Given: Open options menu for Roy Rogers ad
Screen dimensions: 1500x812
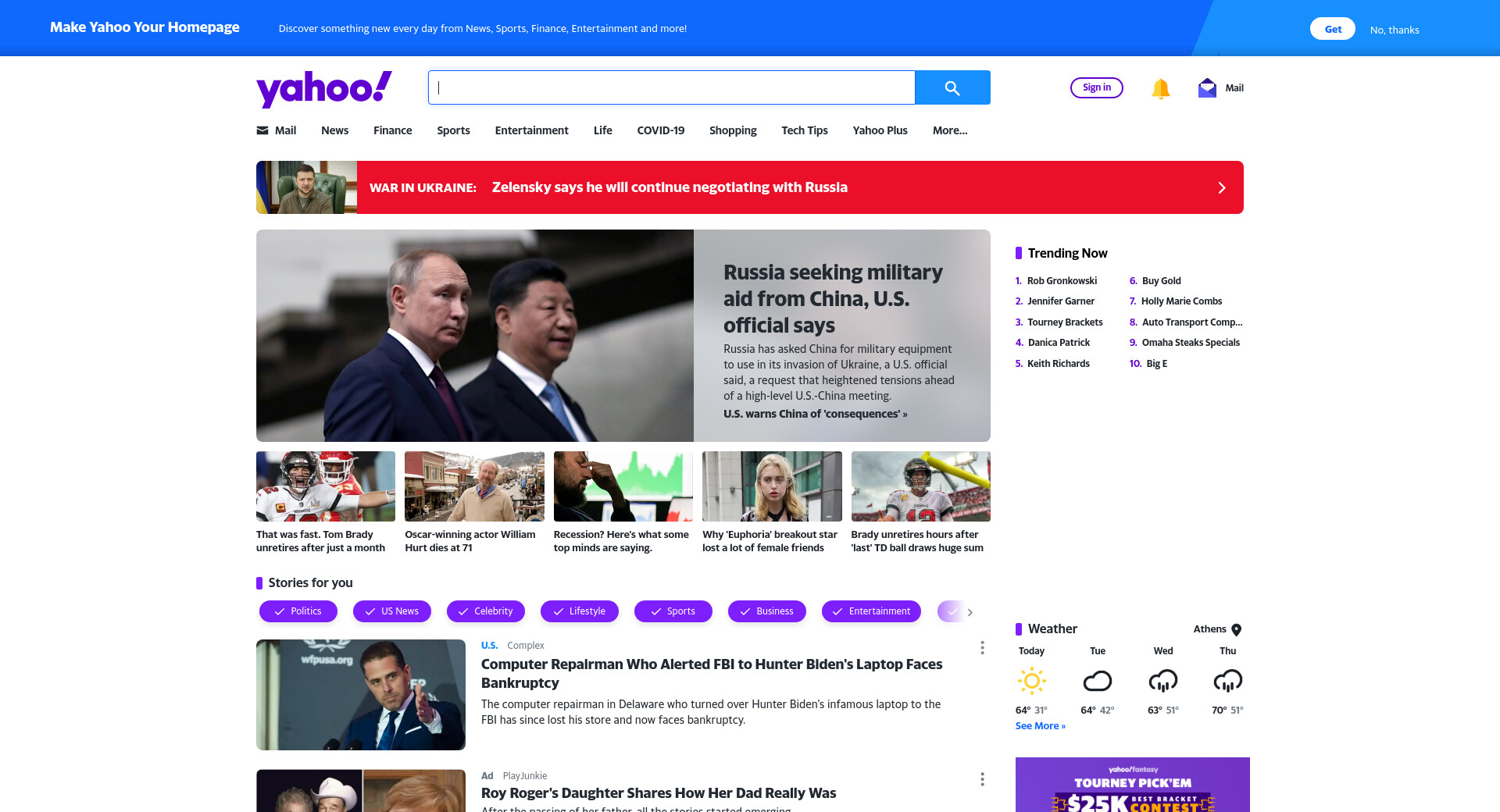Looking at the screenshot, I should point(982,778).
